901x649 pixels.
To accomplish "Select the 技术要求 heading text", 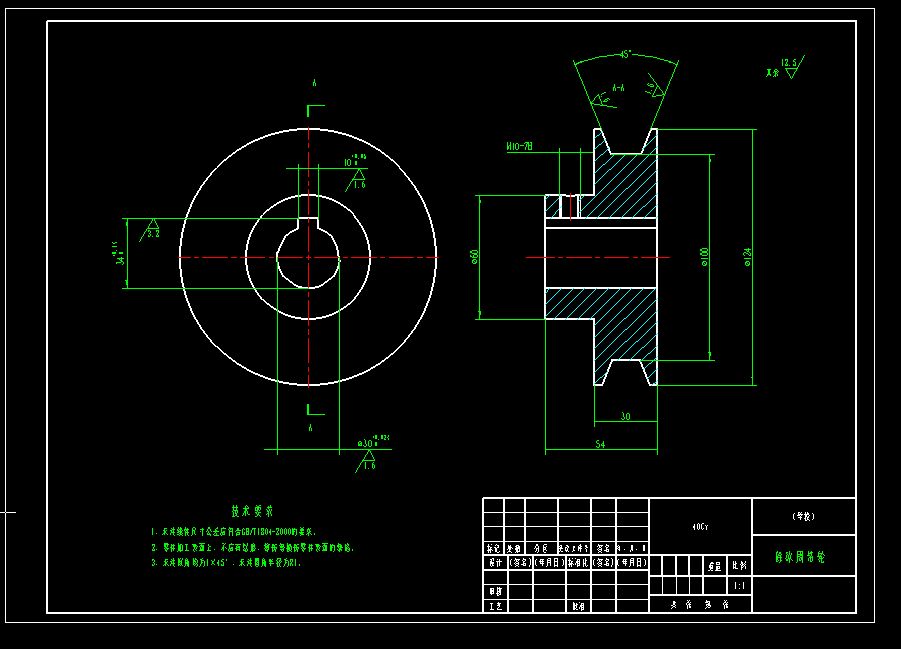I will [252, 510].
